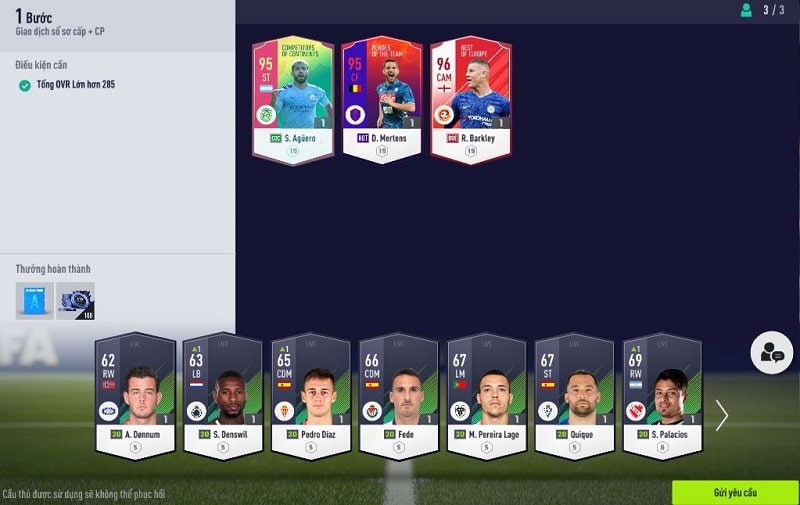Submit with the Gửi yêu cầu button

point(735,492)
